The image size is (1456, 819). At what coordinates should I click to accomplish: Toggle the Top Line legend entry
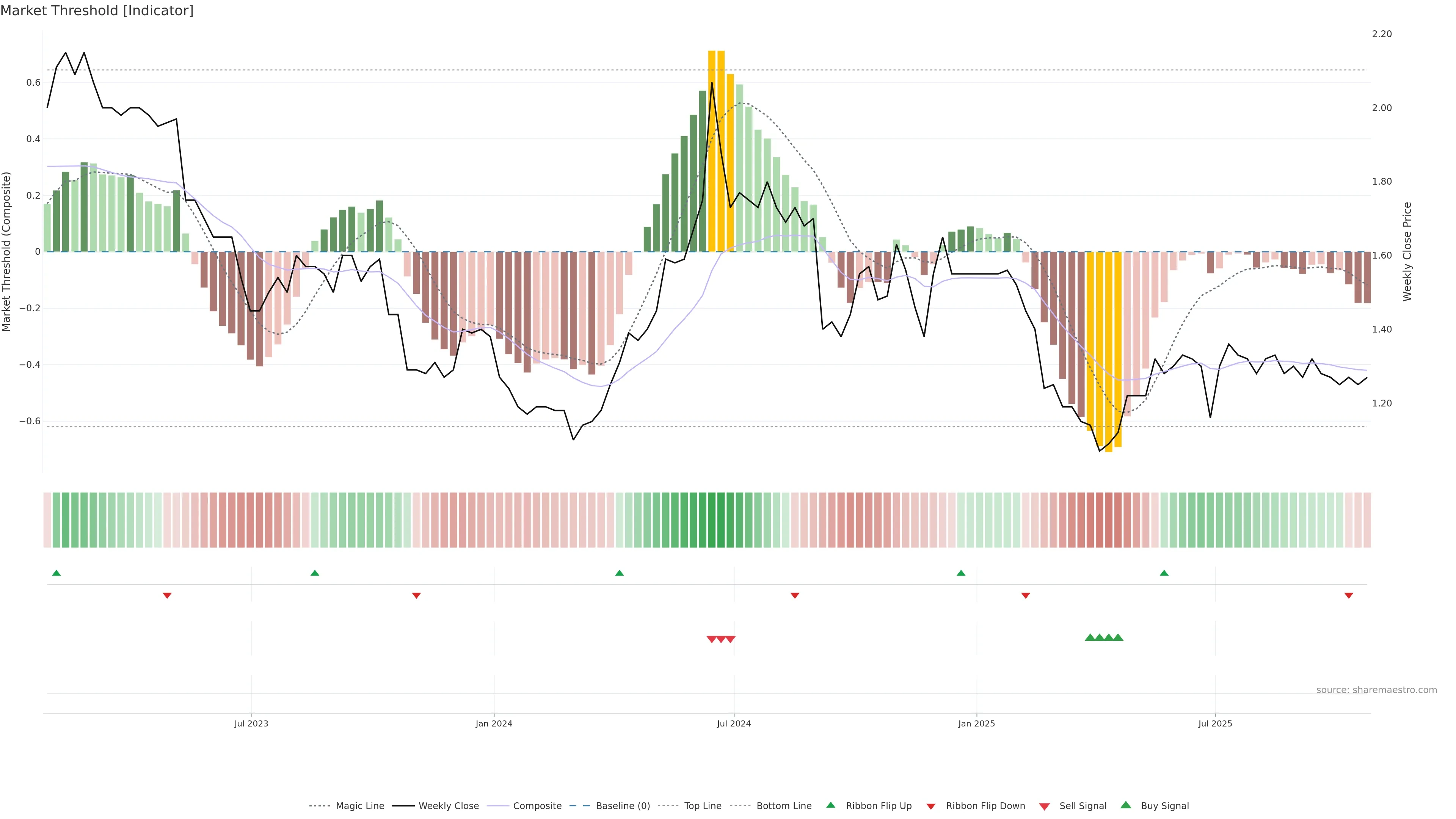tap(703, 806)
